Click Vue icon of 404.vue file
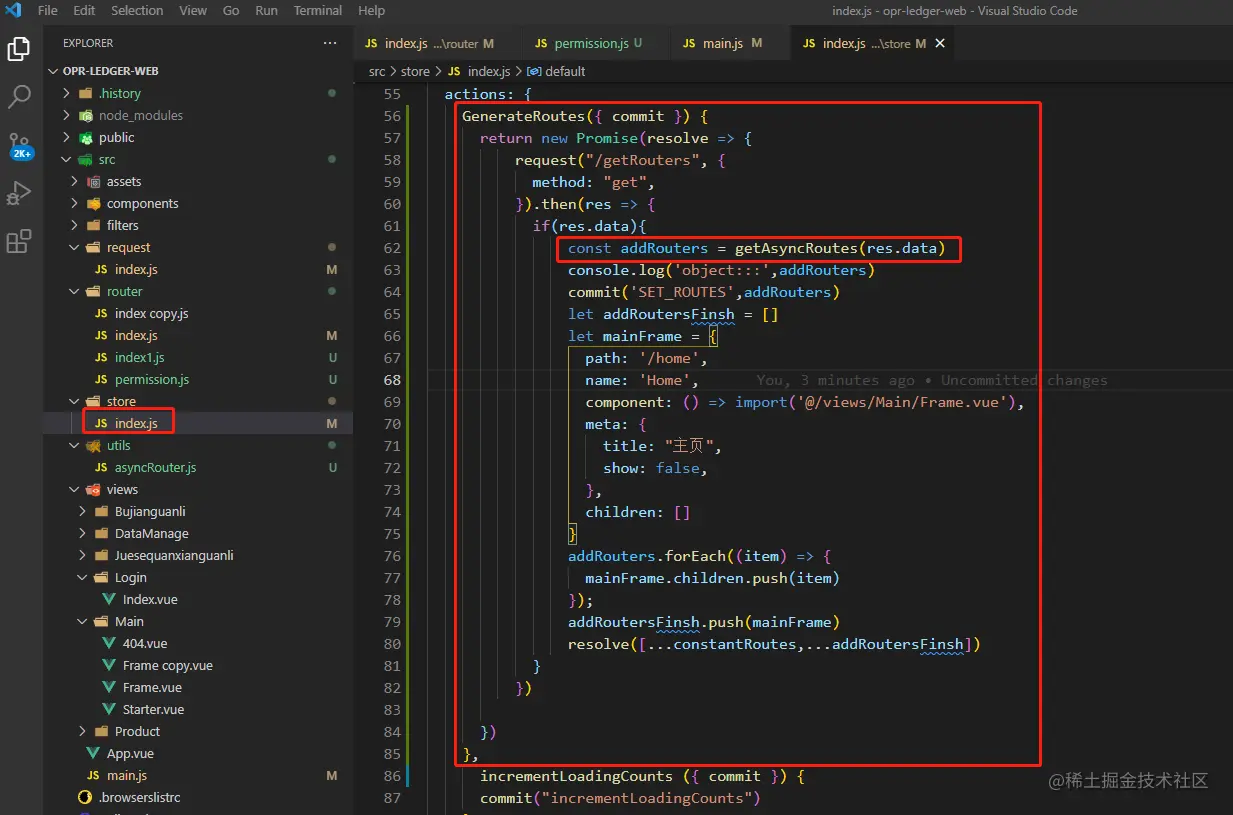 click(x=109, y=643)
